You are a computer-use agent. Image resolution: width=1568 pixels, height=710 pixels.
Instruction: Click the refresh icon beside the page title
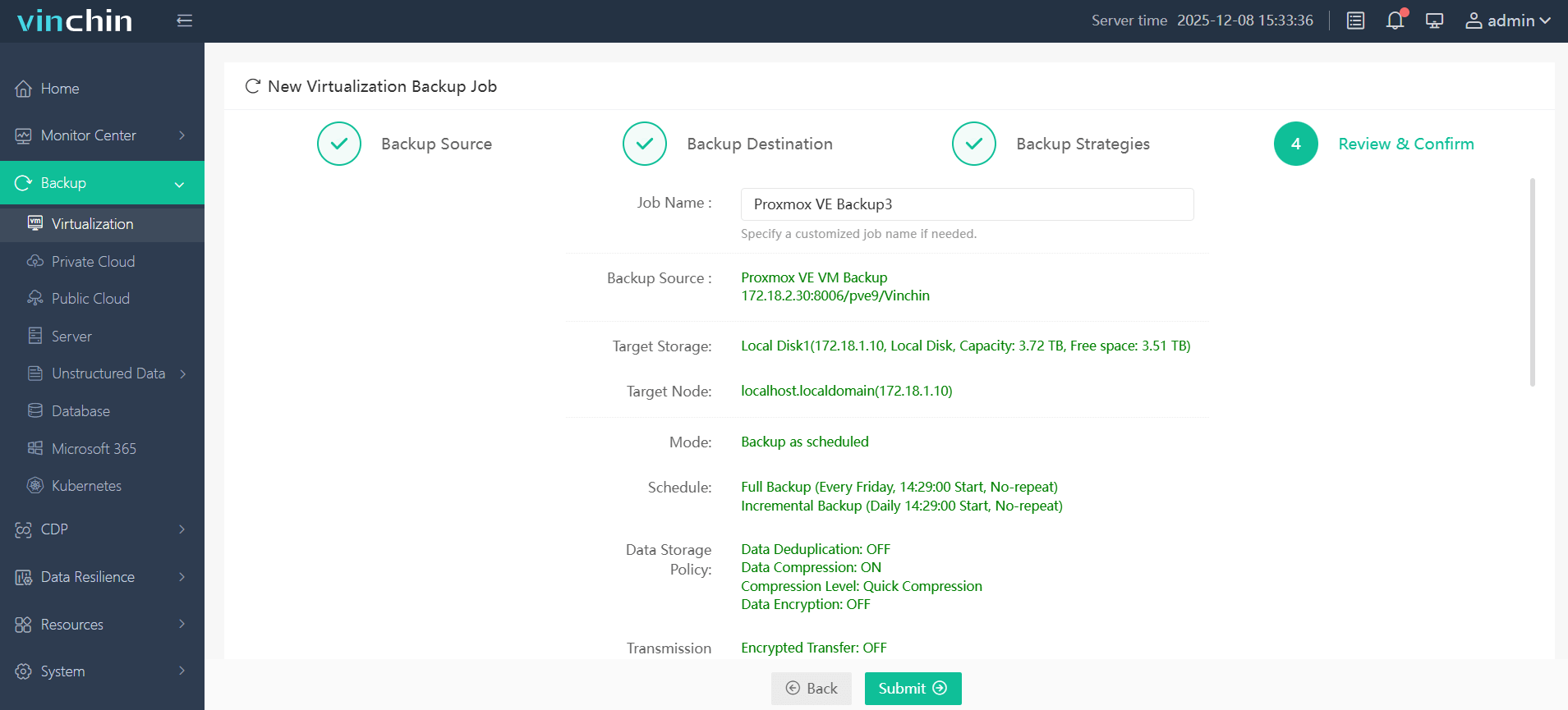[252, 86]
